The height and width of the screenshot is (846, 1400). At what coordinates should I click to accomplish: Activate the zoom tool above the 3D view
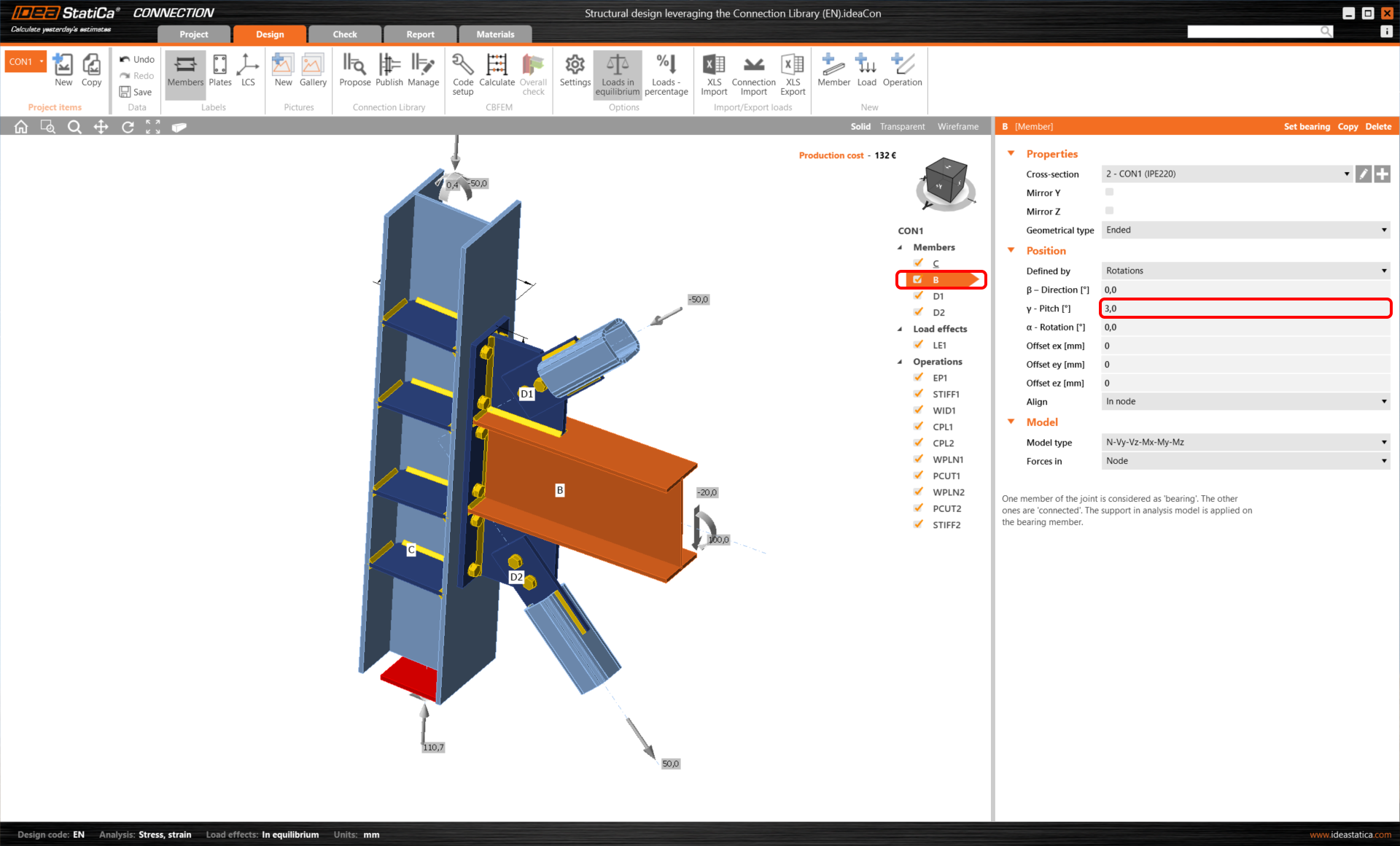[74, 126]
